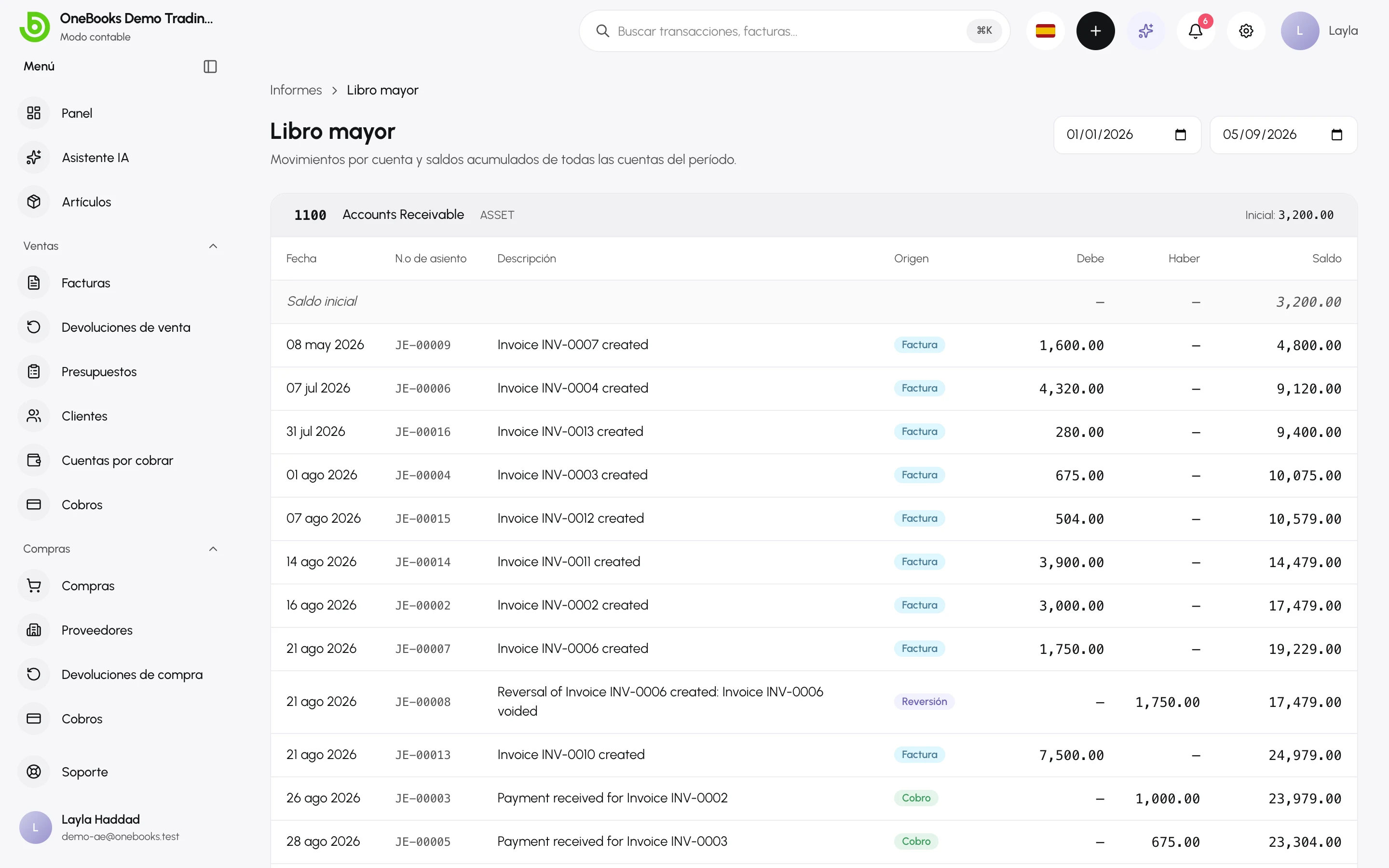Click the 14 ago 2026 date cell
This screenshot has height=868, width=1389.
tap(321, 562)
